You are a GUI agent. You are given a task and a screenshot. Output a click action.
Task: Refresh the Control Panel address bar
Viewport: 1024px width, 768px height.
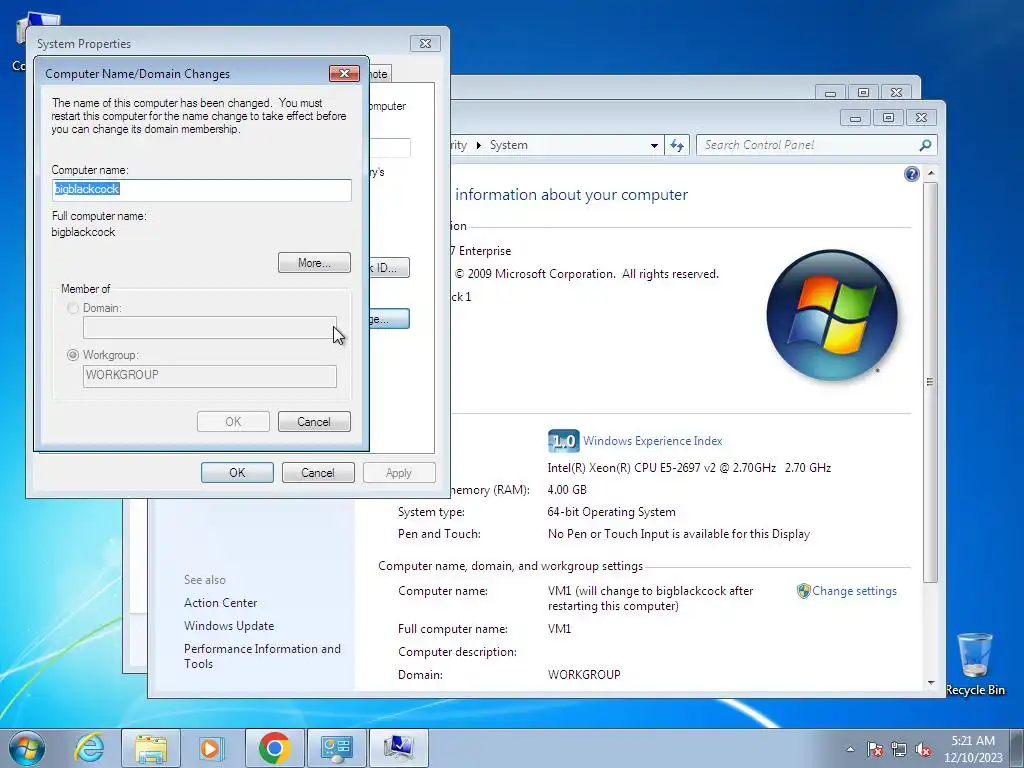click(x=677, y=145)
